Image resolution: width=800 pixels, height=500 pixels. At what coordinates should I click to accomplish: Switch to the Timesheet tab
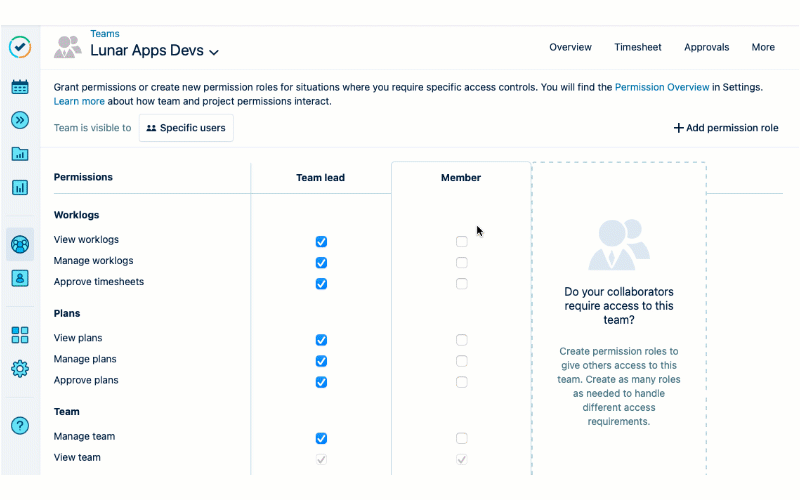(x=638, y=47)
